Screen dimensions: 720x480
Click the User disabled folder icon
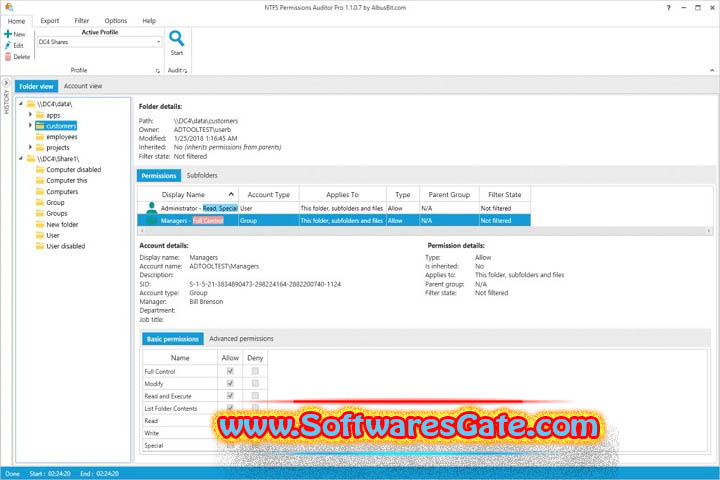[40, 246]
